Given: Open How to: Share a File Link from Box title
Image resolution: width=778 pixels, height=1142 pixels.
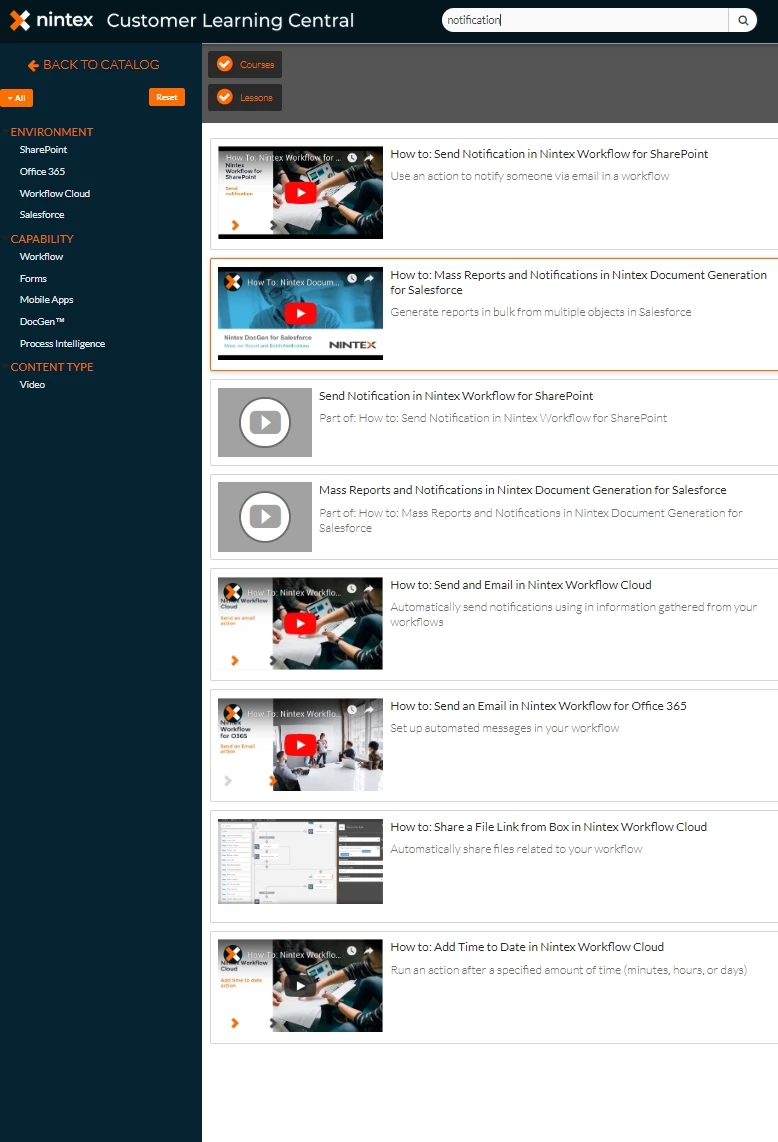Looking at the screenshot, I should pyautogui.click(x=549, y=827).
